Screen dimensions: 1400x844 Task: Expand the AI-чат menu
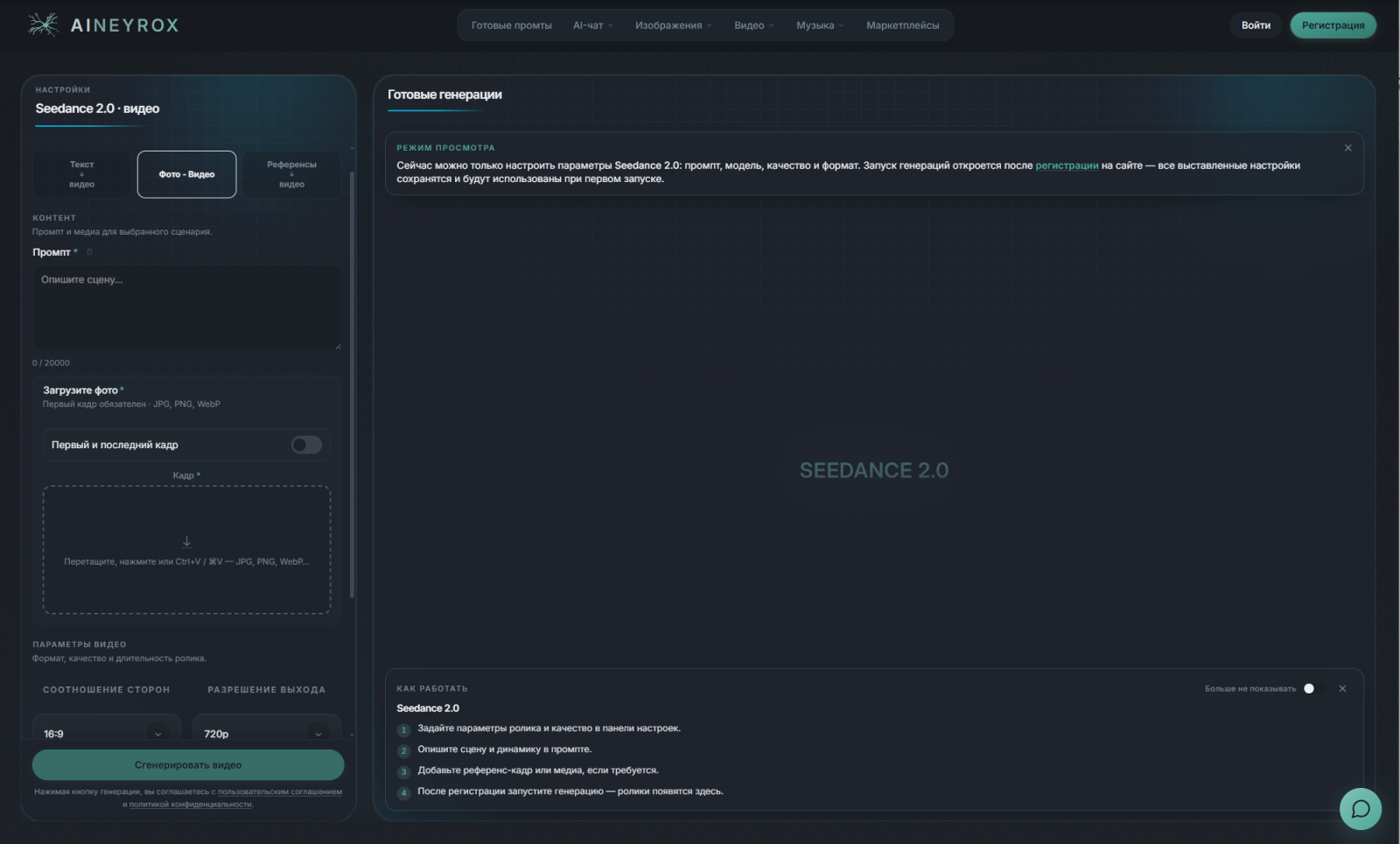[593, 25]
